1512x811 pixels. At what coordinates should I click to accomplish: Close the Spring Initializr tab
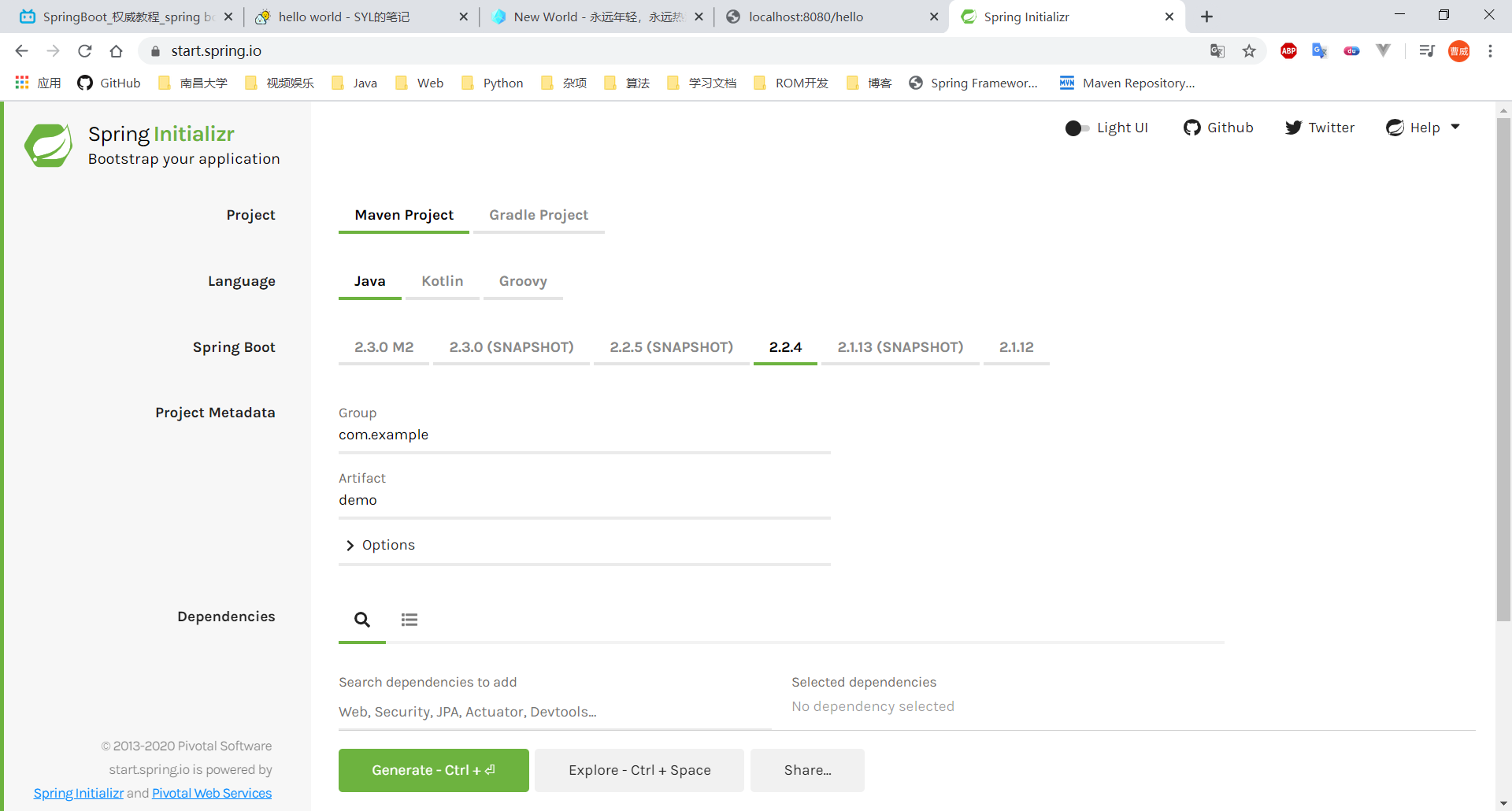[x=1169, y=17]
